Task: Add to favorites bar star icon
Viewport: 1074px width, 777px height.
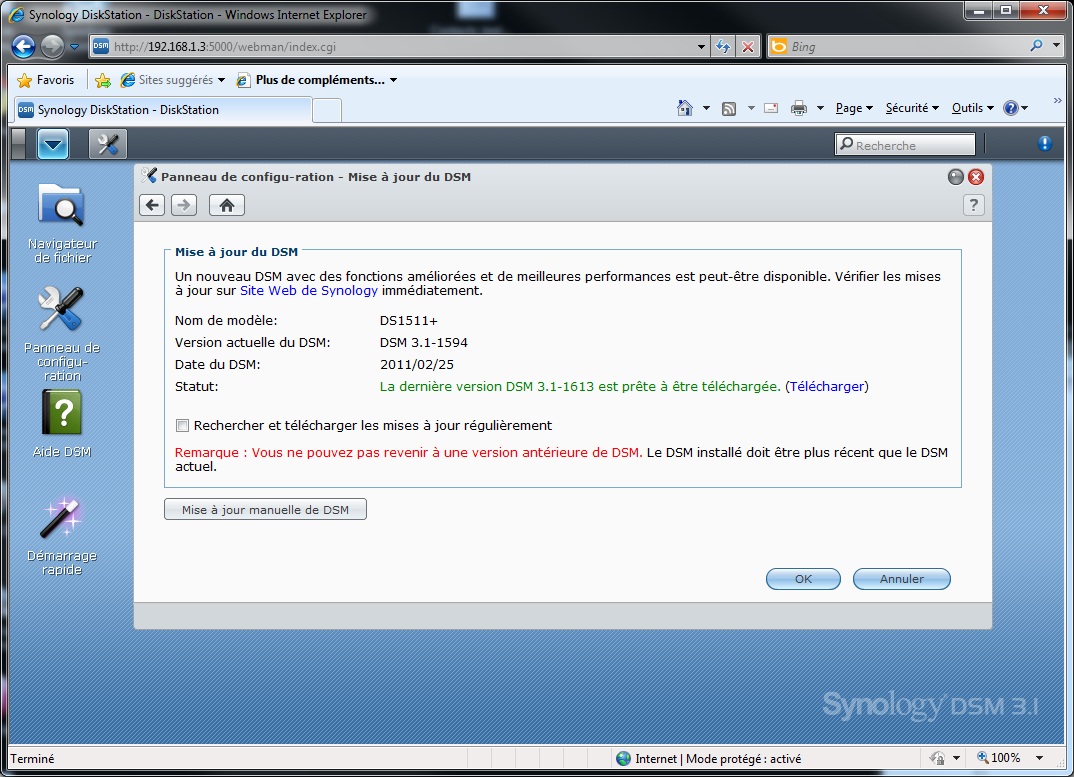Action: coord(103,81)
